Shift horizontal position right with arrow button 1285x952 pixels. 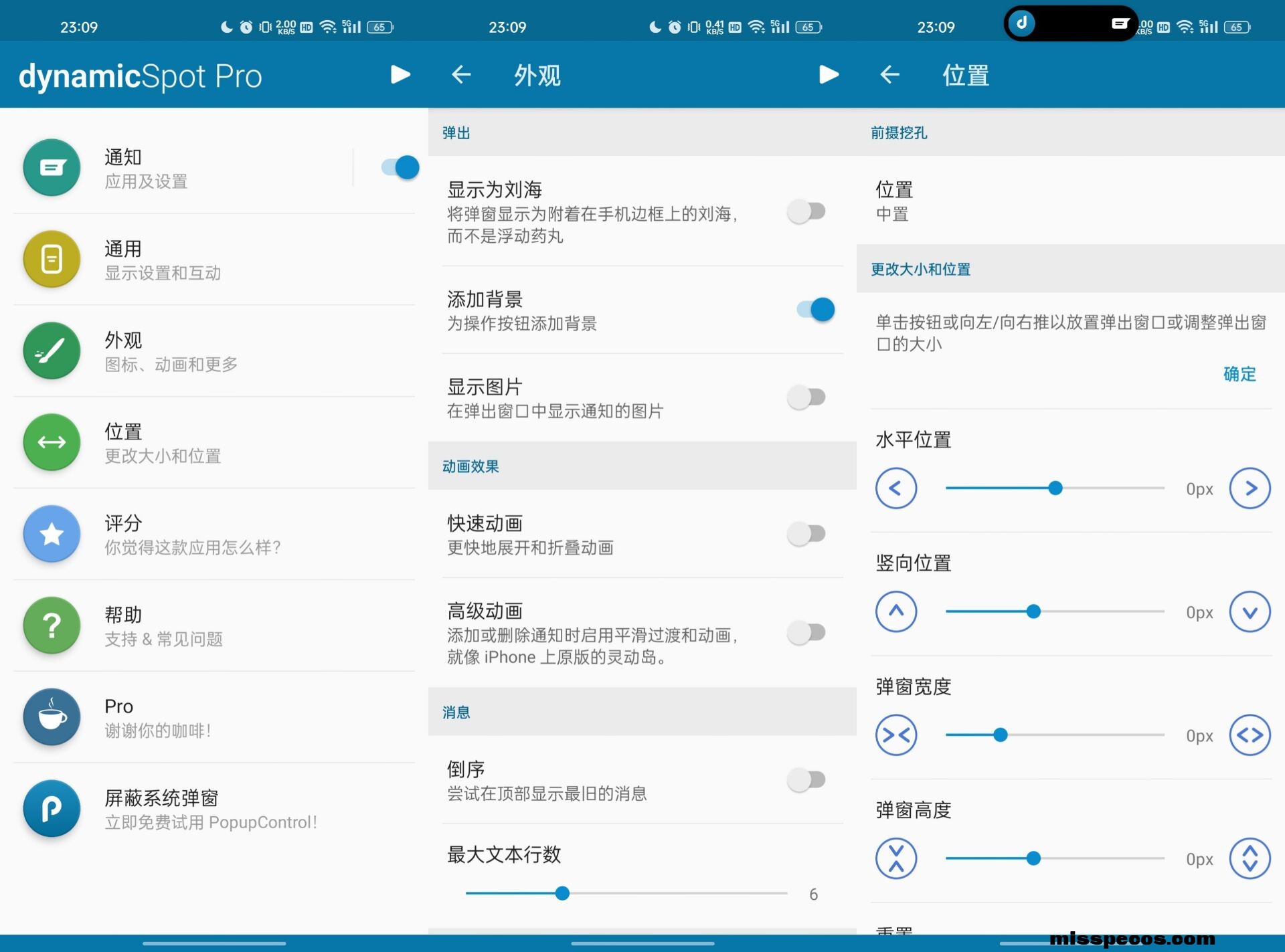1250,488
